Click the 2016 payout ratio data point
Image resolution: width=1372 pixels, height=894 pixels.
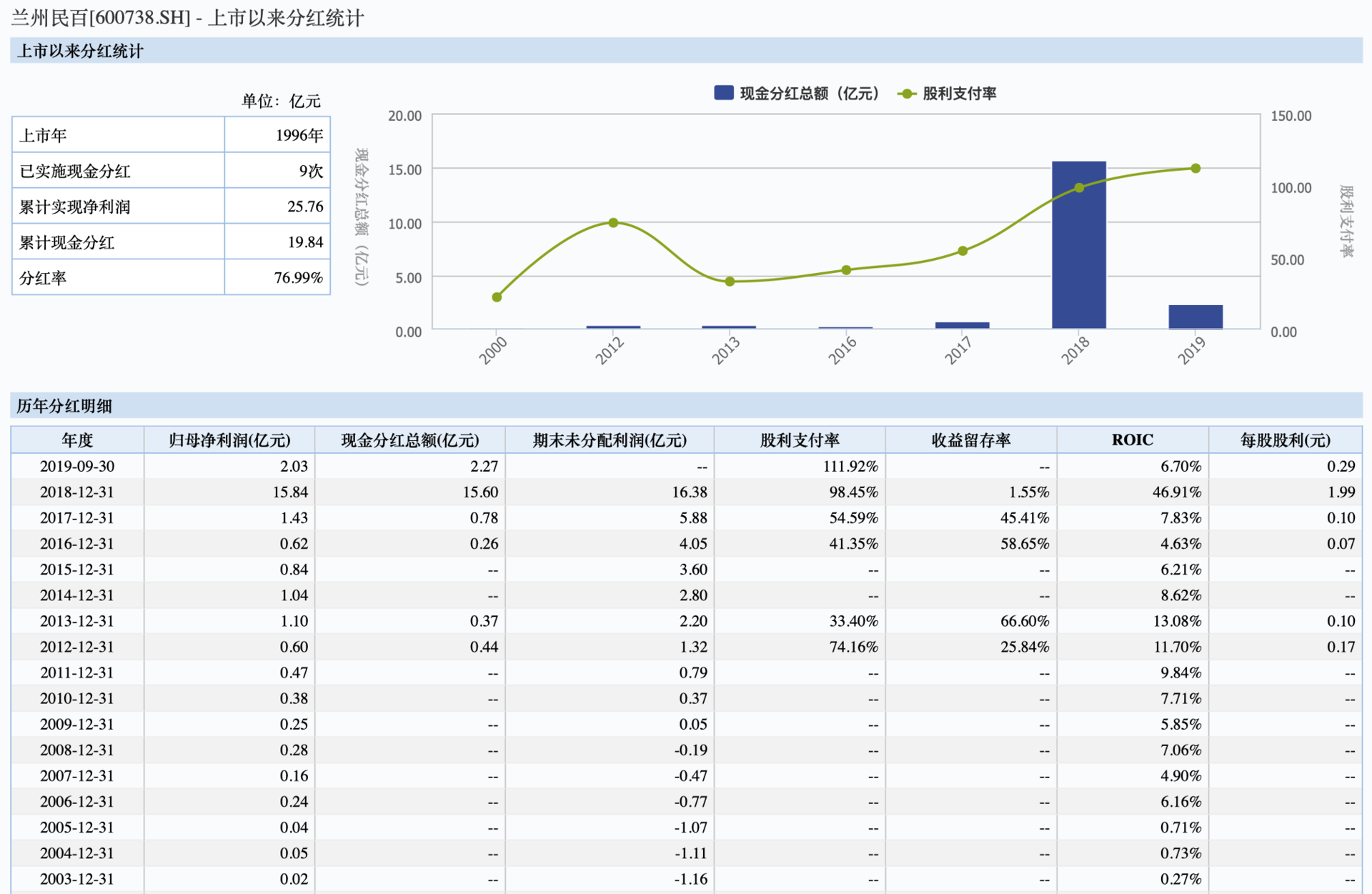coord(846,270)
